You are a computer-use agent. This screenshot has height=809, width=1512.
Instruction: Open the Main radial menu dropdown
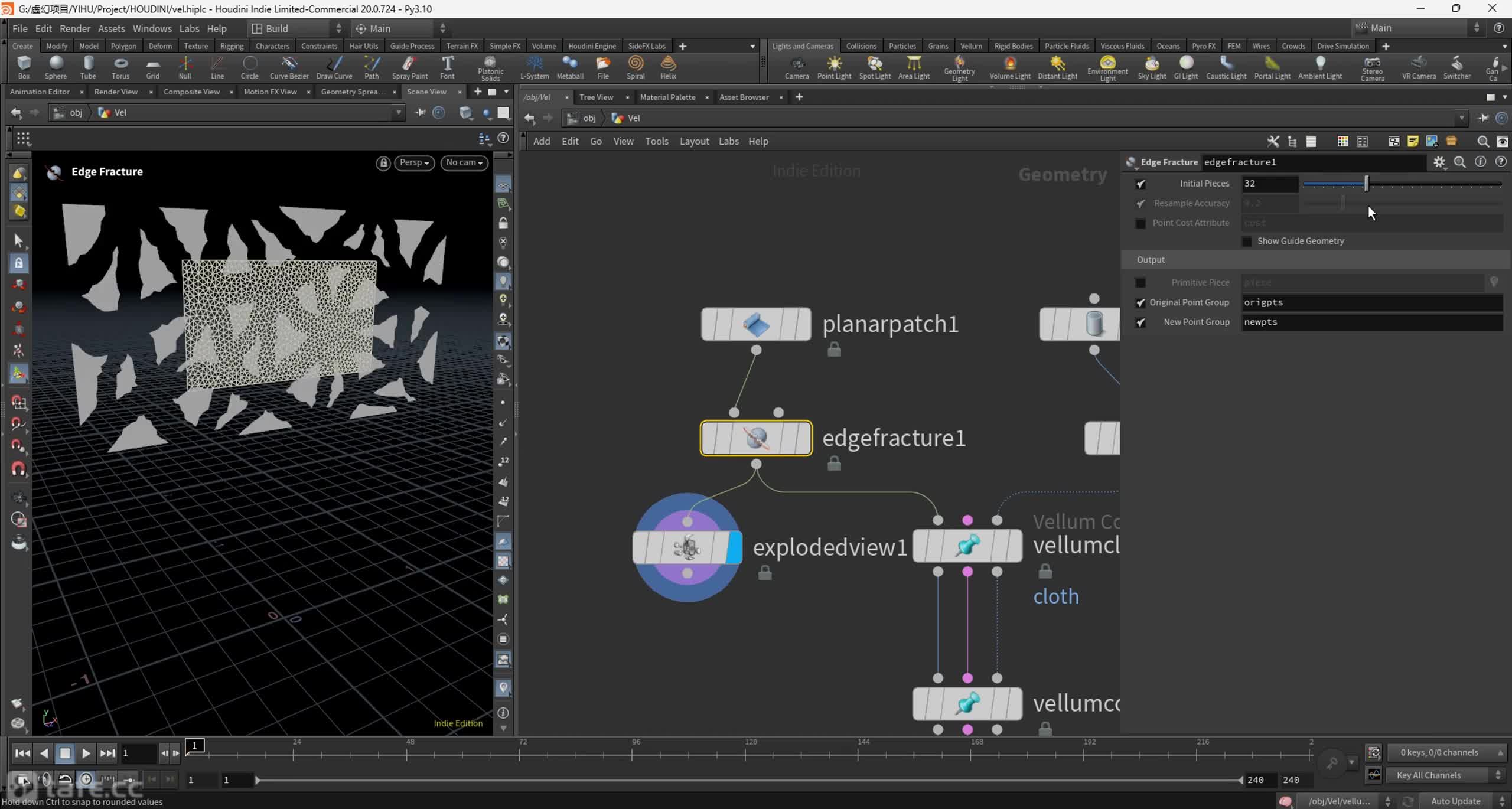(400, 28)
